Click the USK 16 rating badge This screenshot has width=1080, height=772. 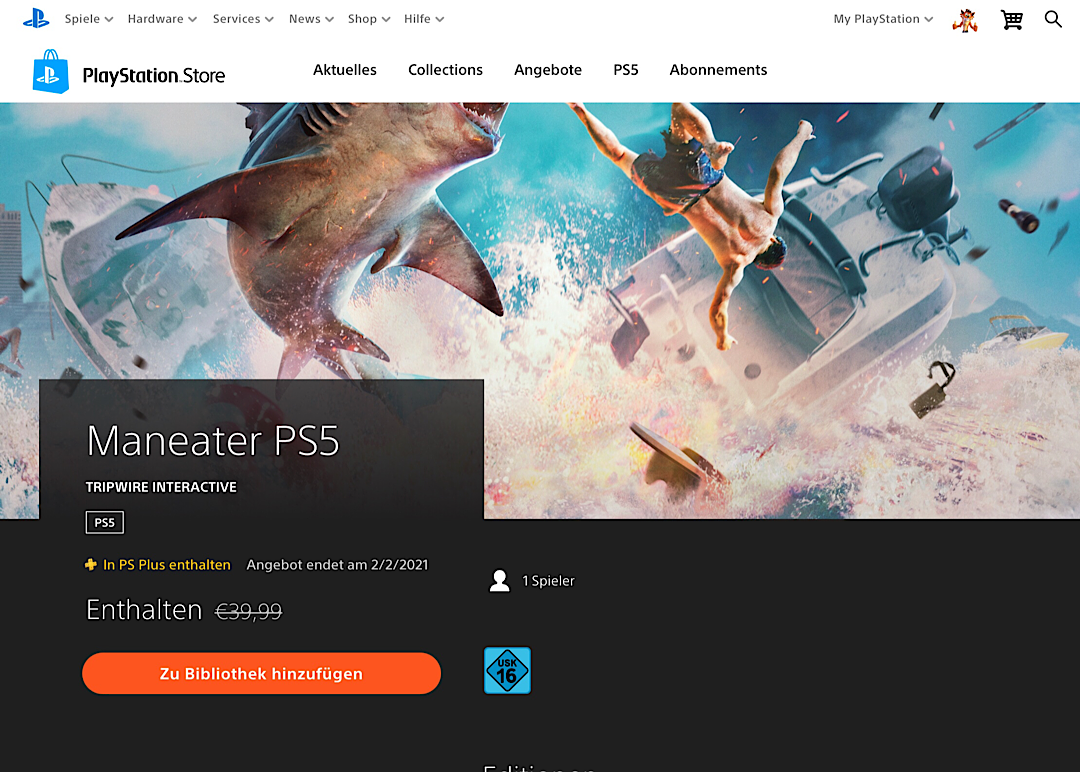(508, 670)
